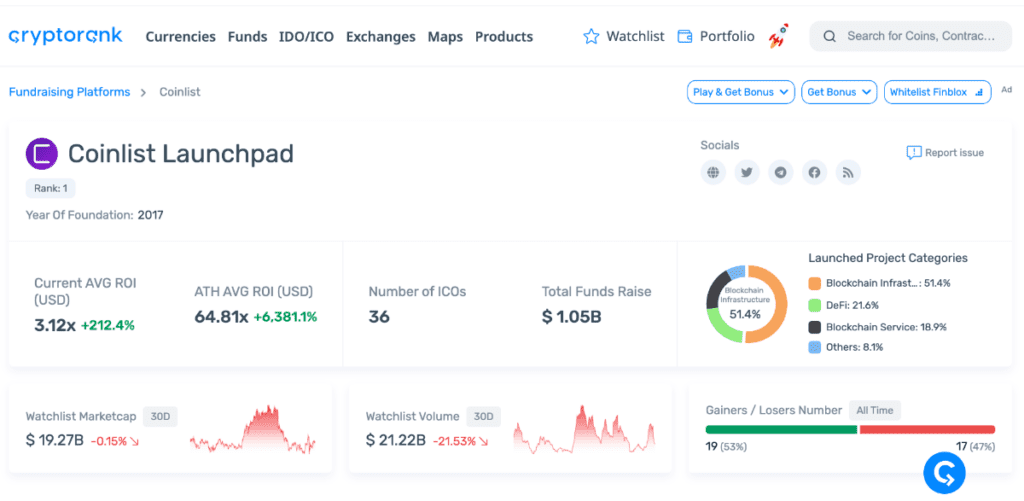Click the red losers progress bar
1024x501 pixels.
pyautogui.click(x=927, y=429)
